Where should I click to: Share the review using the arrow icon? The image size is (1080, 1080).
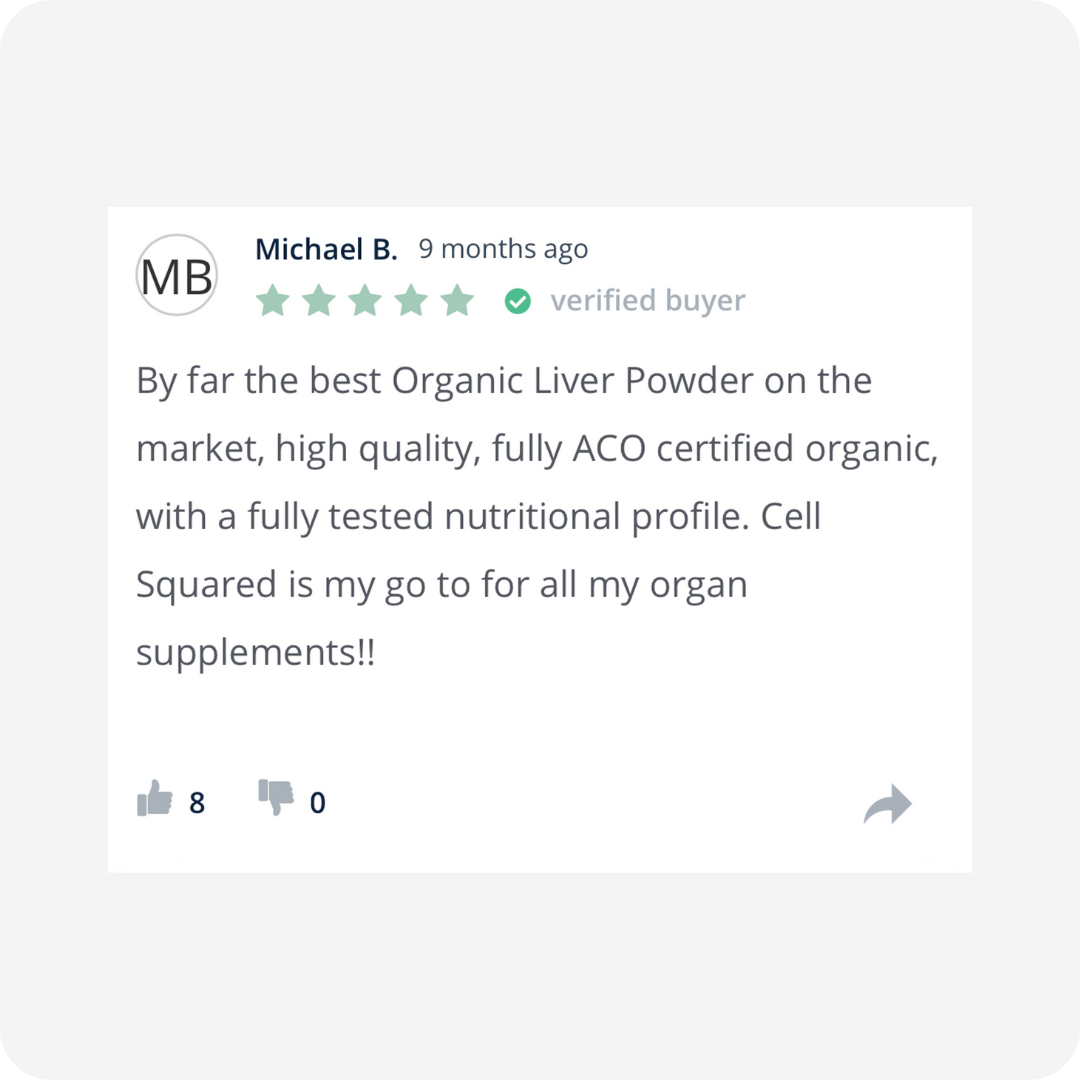point(888,804)
